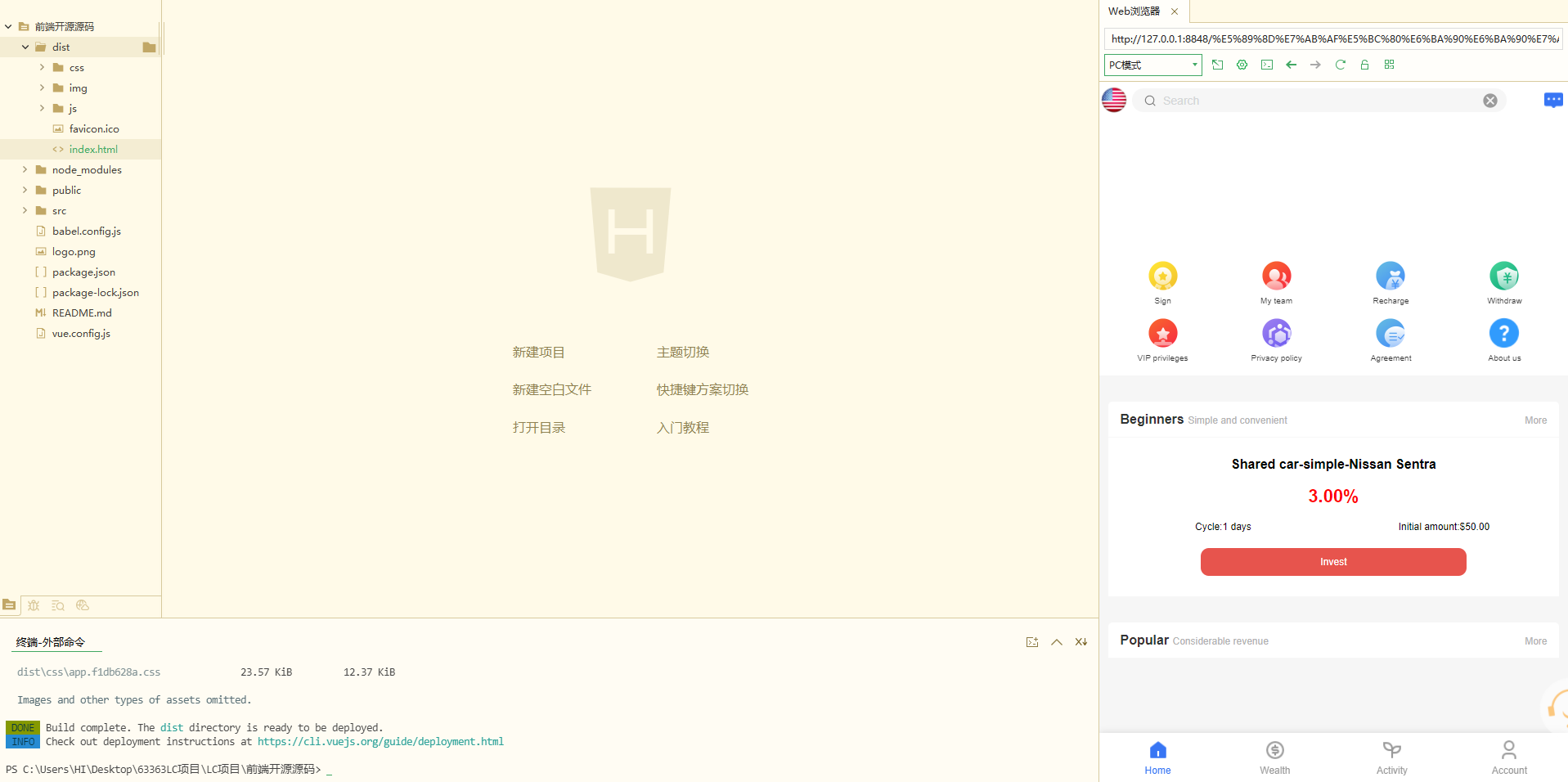Image resolution: width=1568 pixels, height=782 pixels.
Task: Click the browser refresh icon
Action: pos(1340,65)
